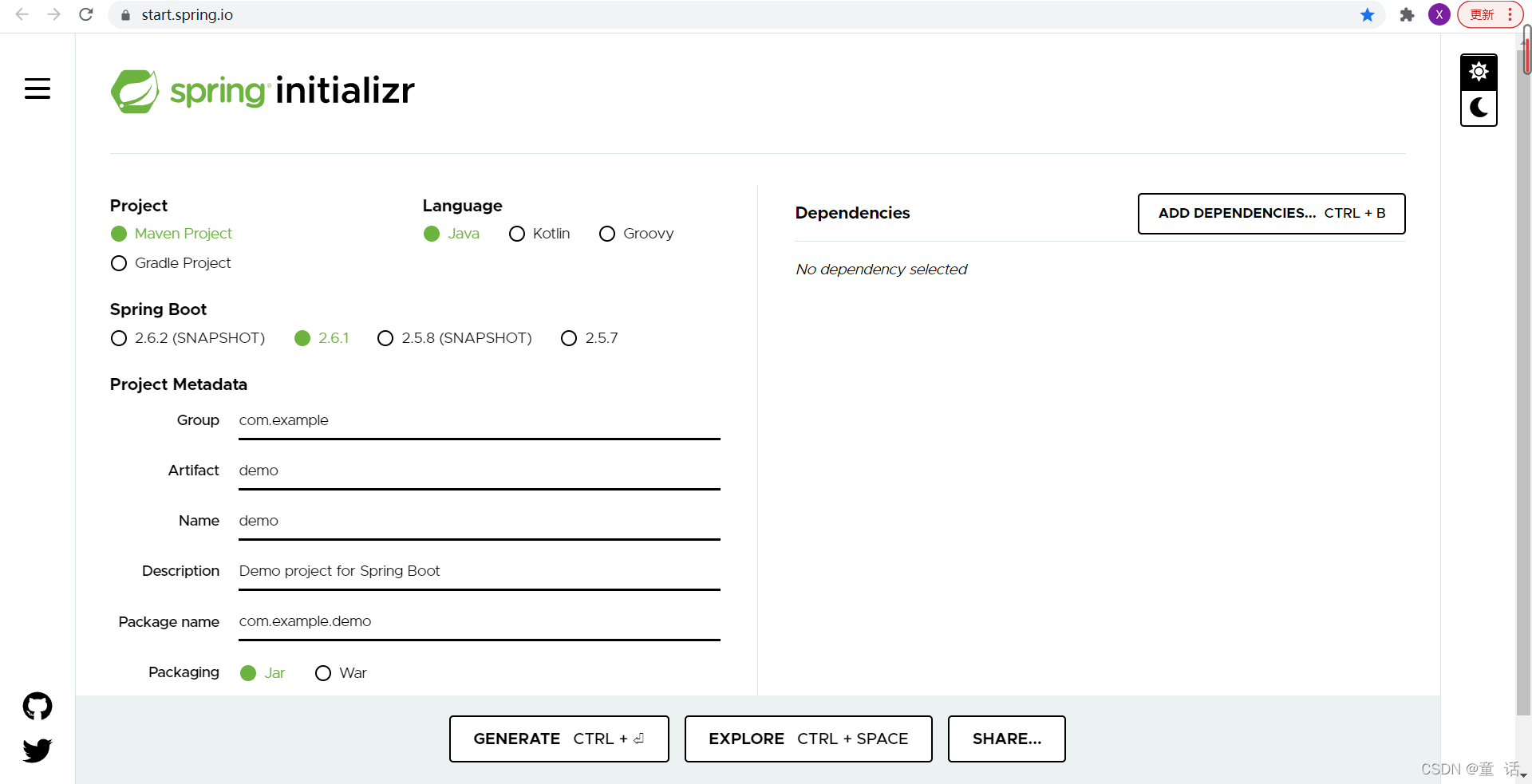This screenshot has height=784, width=1532.
Task: Click the Project Metadata heading
Action: [x=179, y=384]
